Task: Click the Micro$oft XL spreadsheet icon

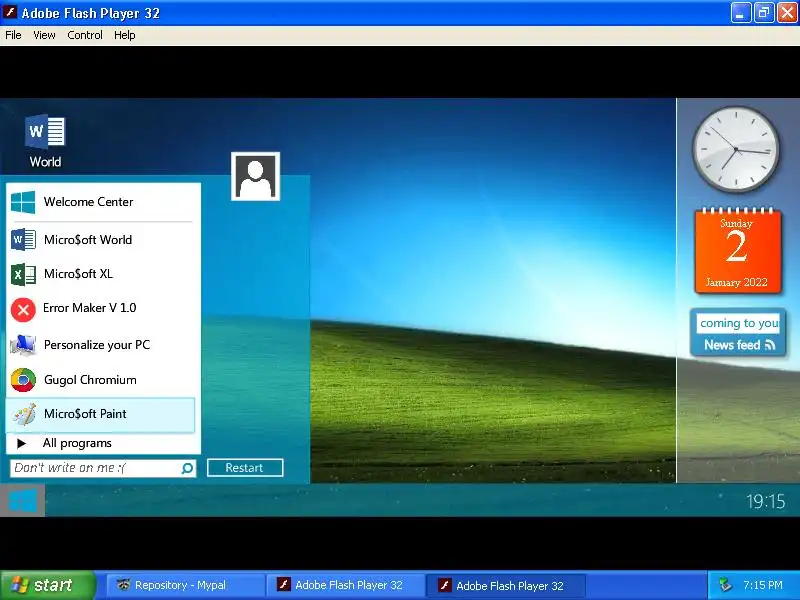Action: (x=23, y=274)
